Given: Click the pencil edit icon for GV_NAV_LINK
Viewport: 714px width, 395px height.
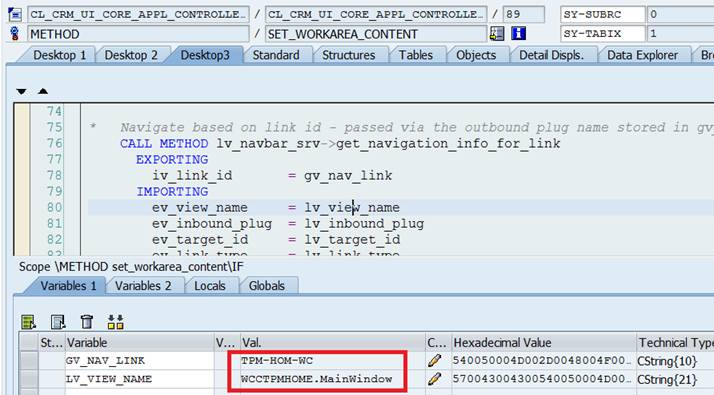Looking at the screenshot, I should (434, 360).
